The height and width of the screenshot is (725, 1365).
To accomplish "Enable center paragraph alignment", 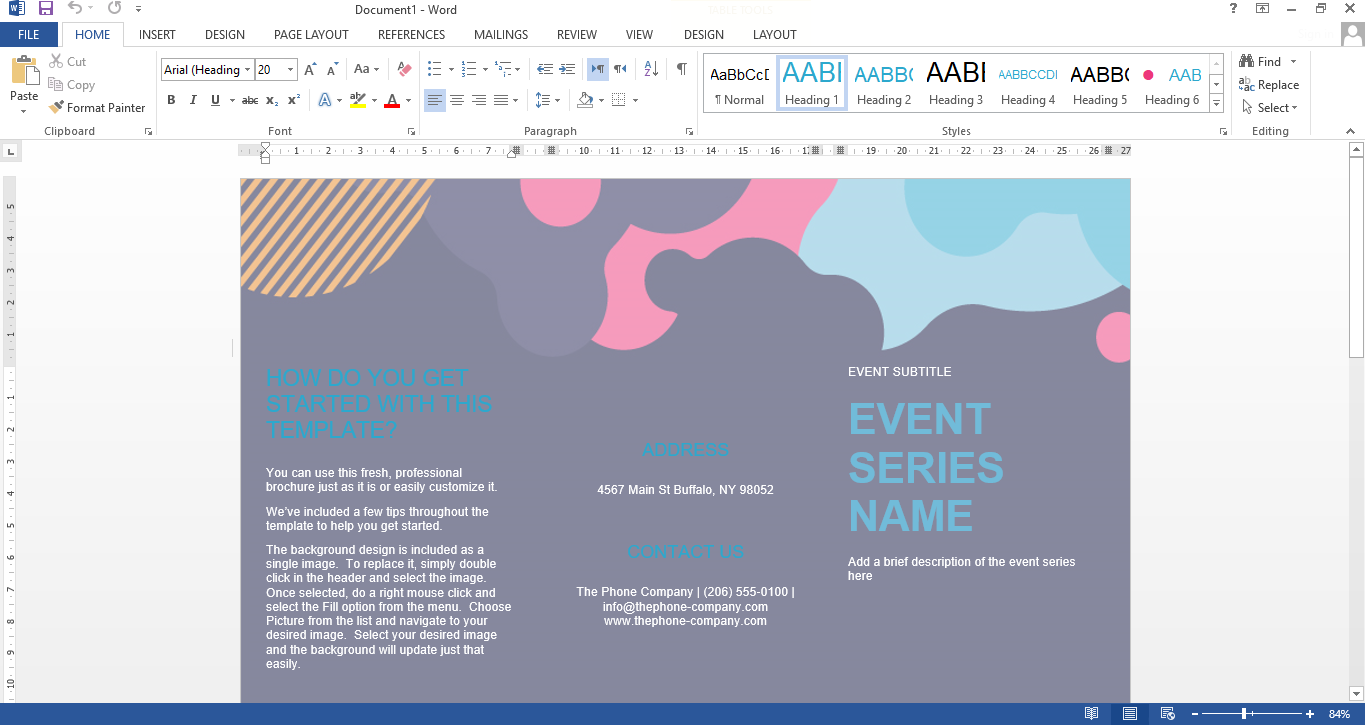I will pyautogui.click(x=457, y=99).
